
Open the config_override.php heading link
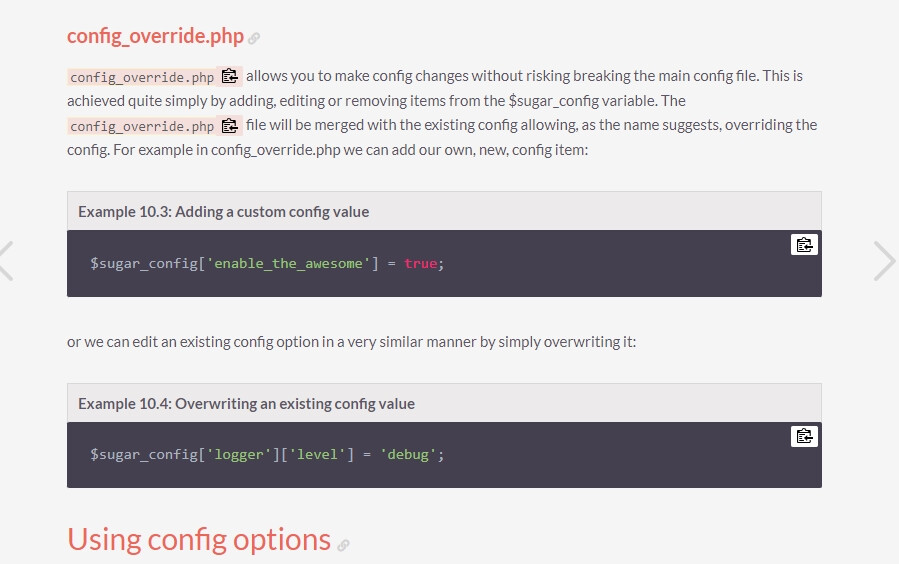[x=155, y=36]
